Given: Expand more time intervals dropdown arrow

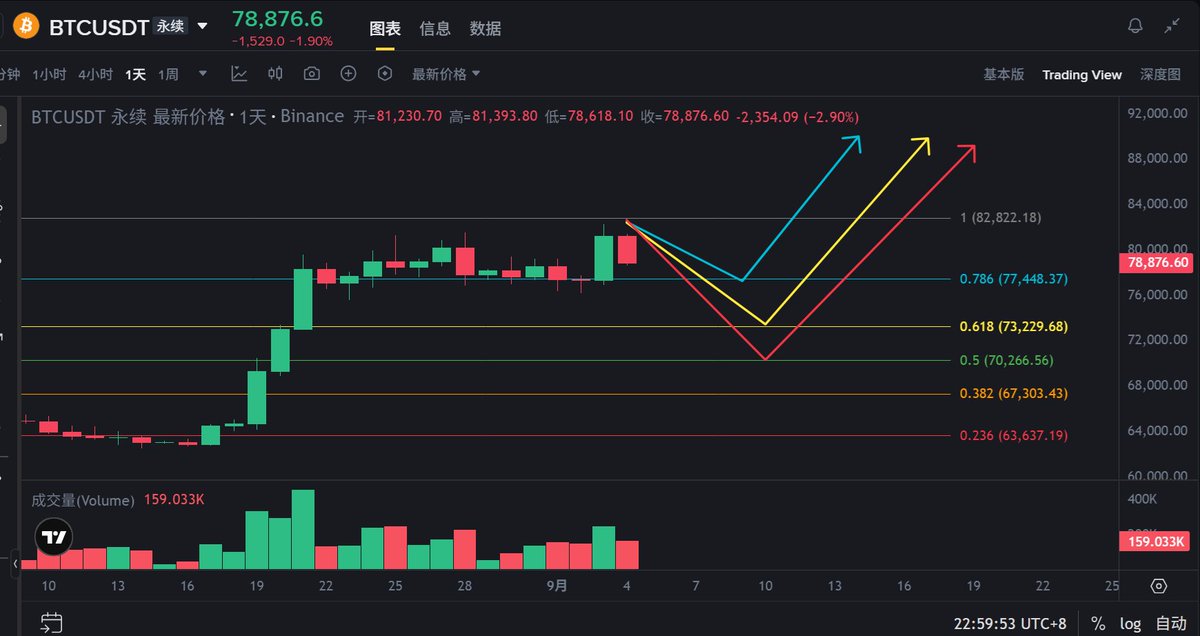Looking at the screenshot, I should click(203, 74).
